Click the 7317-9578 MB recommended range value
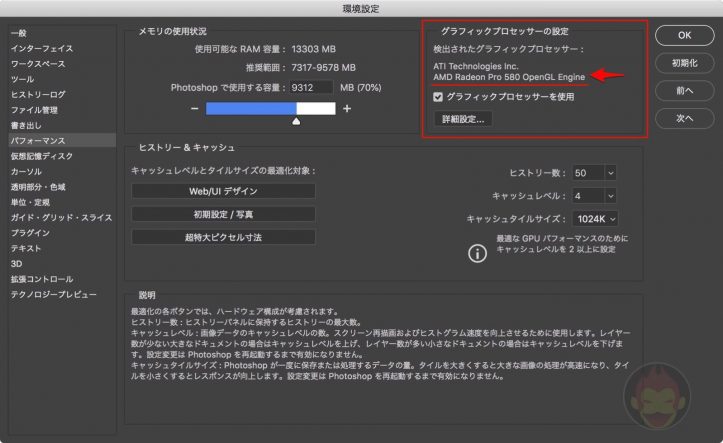Screen dimensions: 723x443 [x=324, y=67]
